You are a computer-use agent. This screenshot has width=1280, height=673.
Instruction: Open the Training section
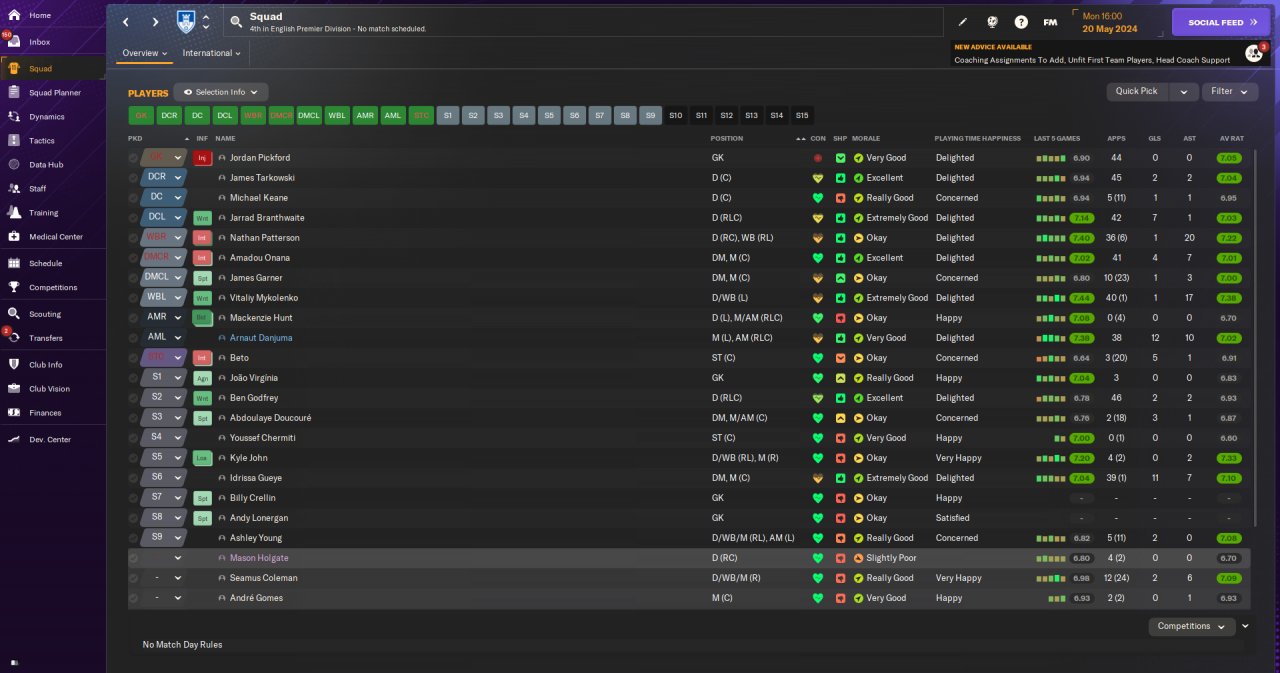tap(43, 212)
